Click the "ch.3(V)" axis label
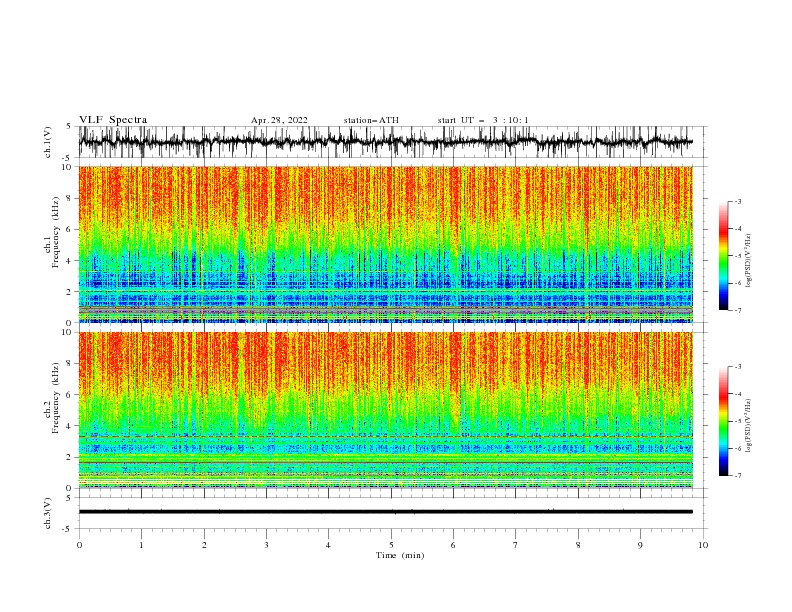Screen dimensions: 792x612 48,513
